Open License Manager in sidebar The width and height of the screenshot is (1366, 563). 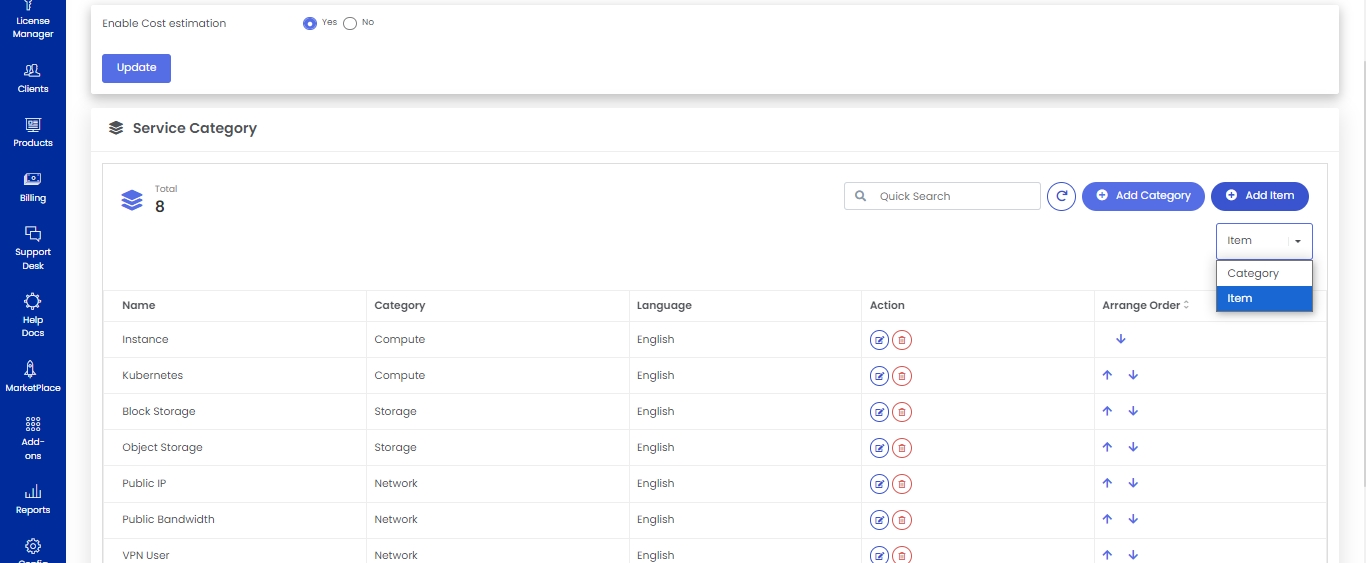(x=33, y=20)
